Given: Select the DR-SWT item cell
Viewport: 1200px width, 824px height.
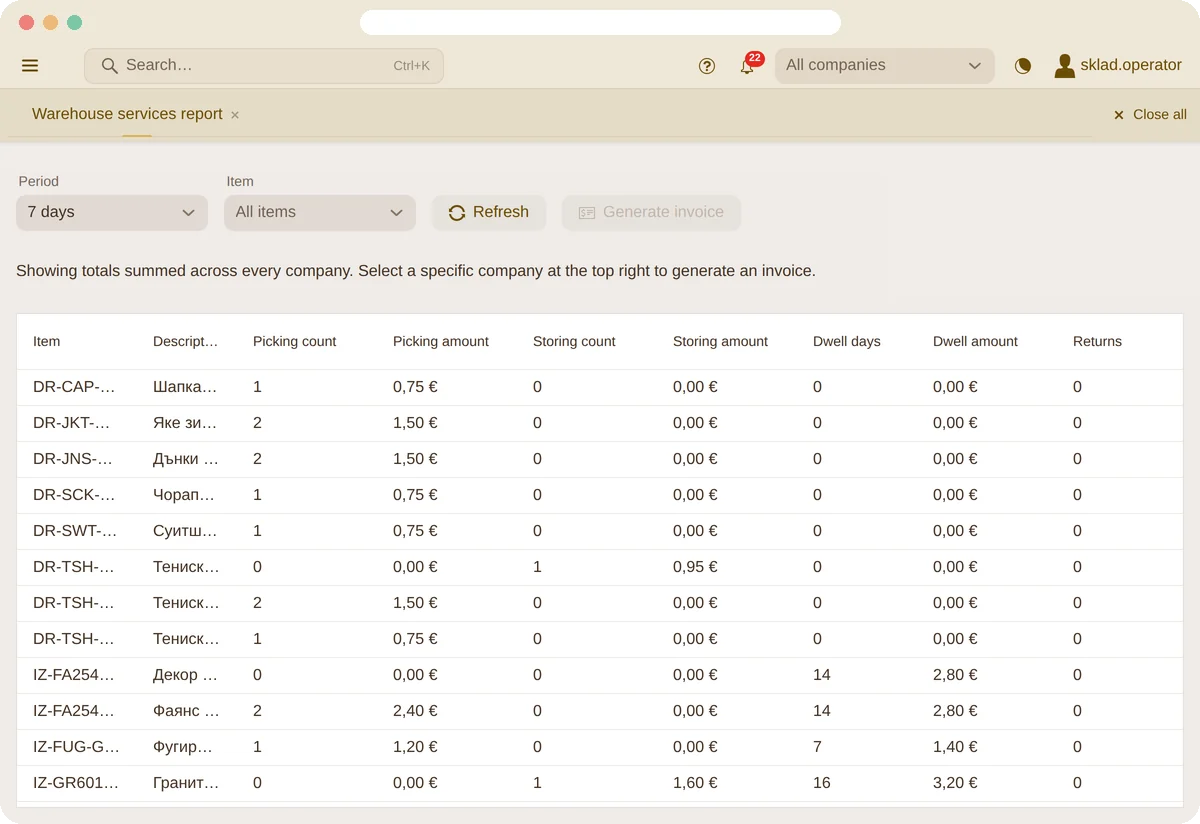Looking at the screenshot, I should coord(75,531).
